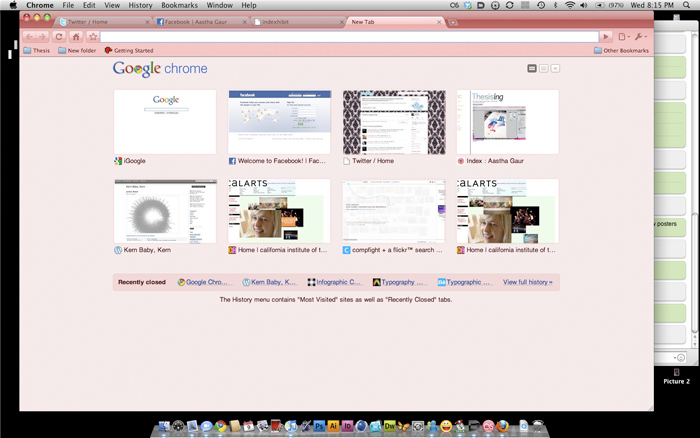Switch to the Indexhibit tab

(298, 22)
